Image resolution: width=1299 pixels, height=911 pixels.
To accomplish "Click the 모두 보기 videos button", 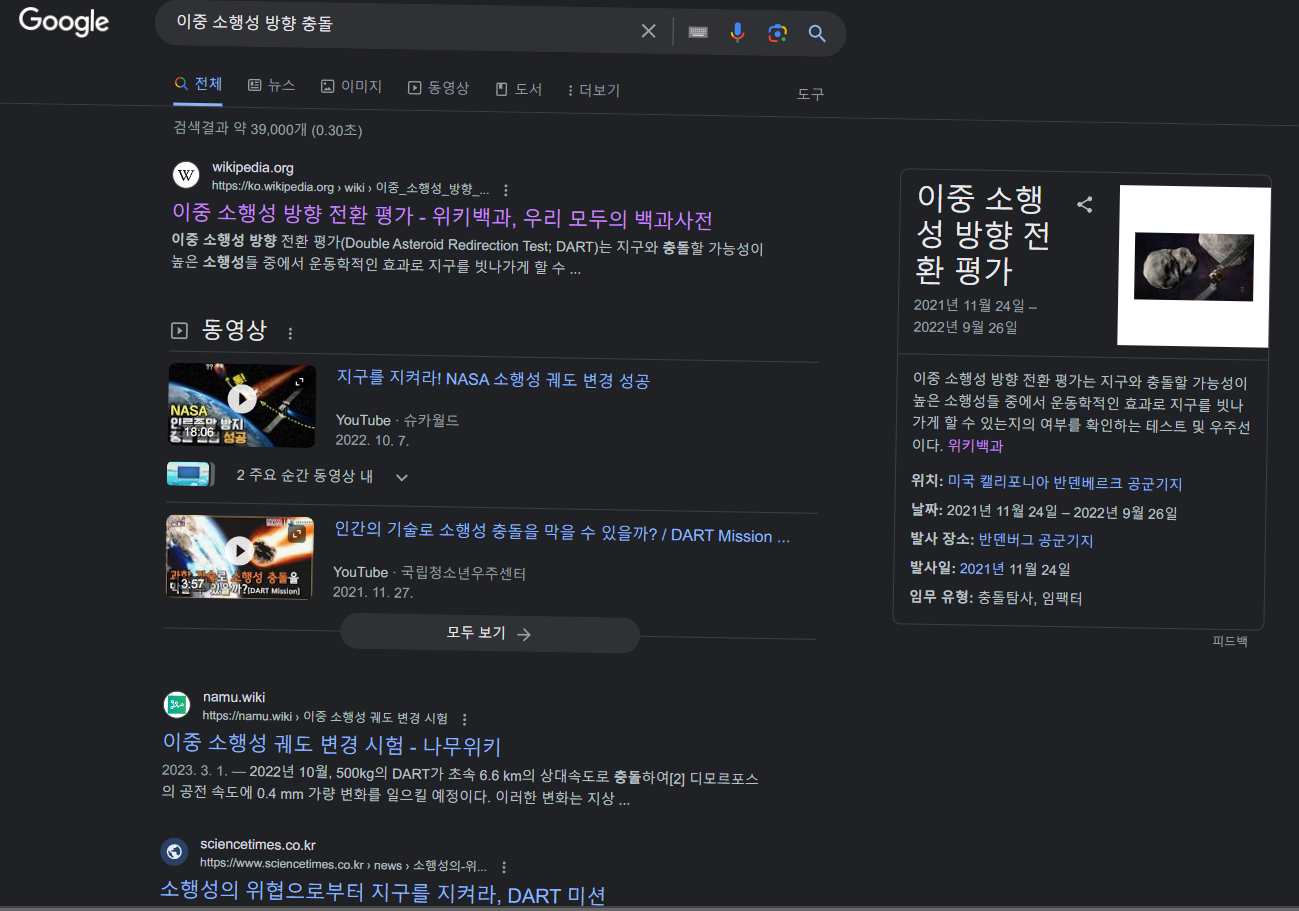I will [x=489, y=634].
